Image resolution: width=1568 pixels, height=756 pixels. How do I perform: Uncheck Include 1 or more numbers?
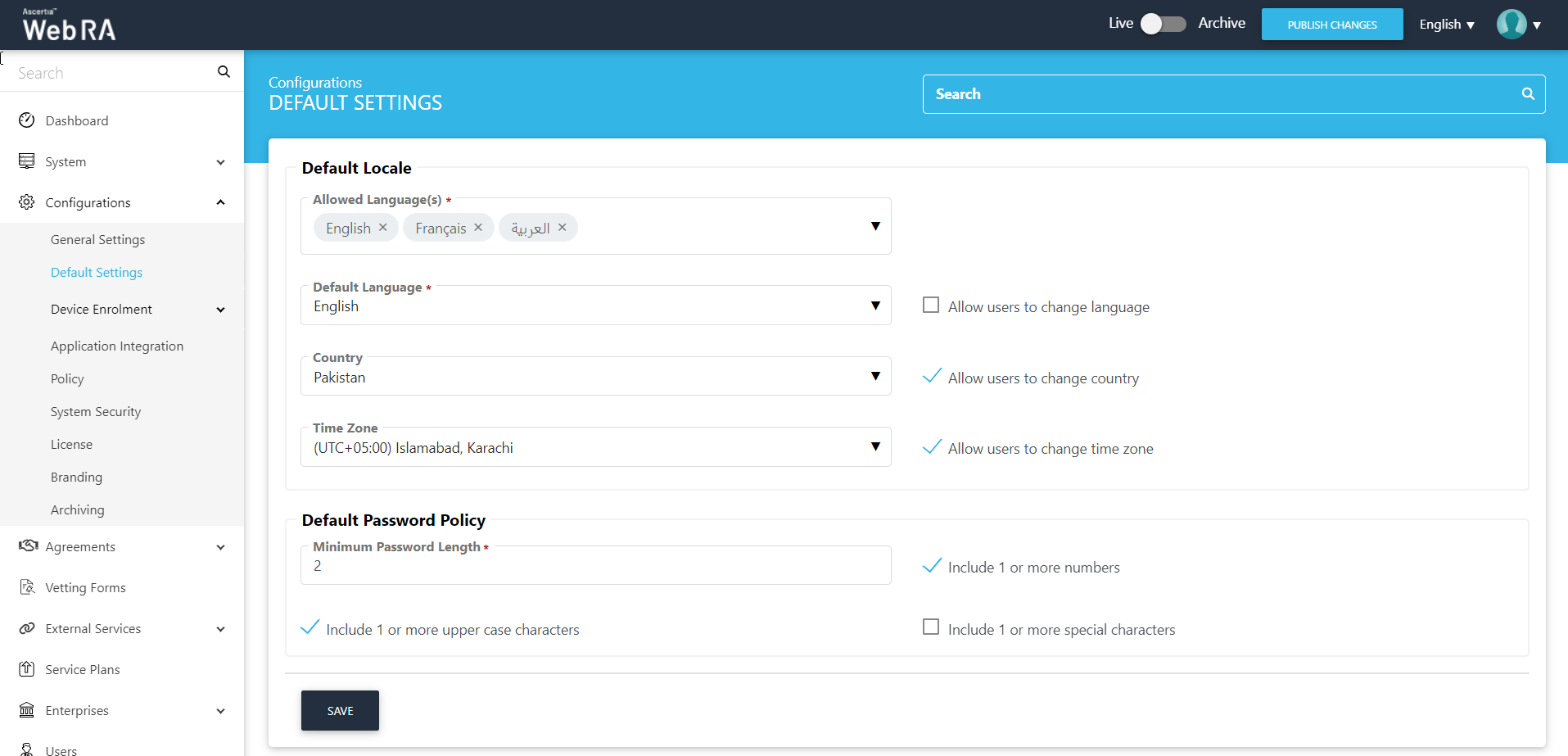pos(932,565)
